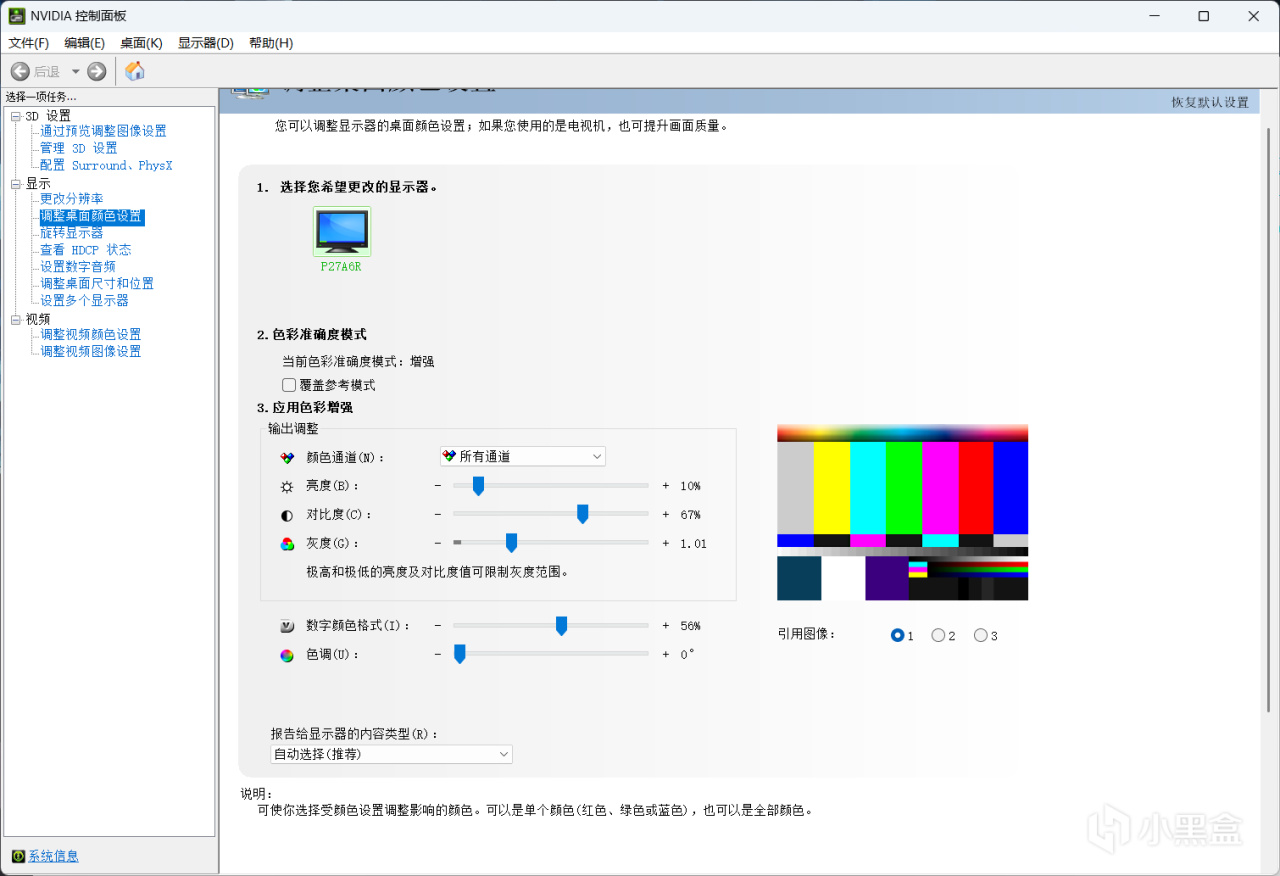Click the 当前色彩准确度模式: 增强 text
The image size is (1280, 876).
[x=358, y=362]
